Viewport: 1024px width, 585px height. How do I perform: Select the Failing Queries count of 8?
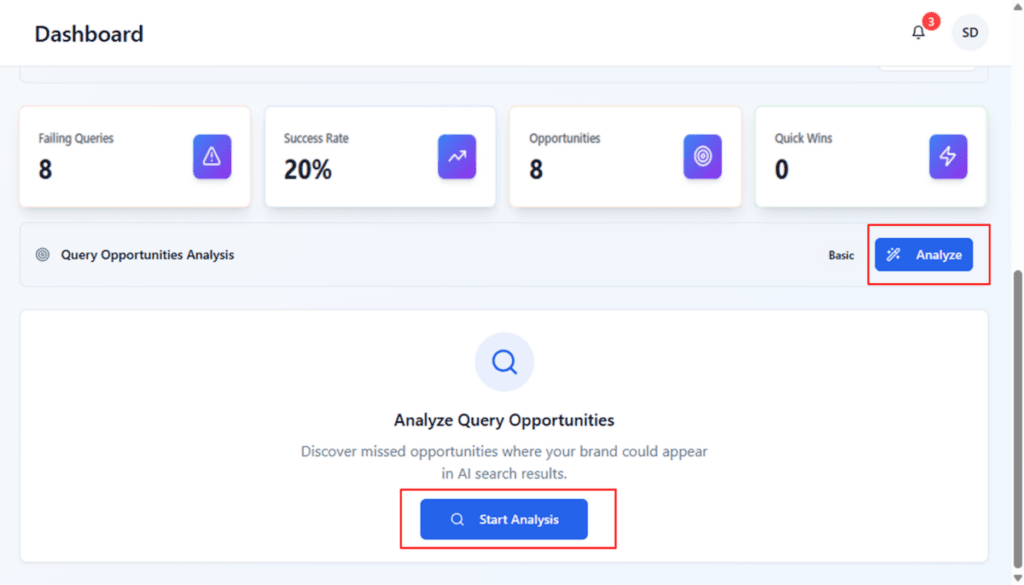(45, 170)
